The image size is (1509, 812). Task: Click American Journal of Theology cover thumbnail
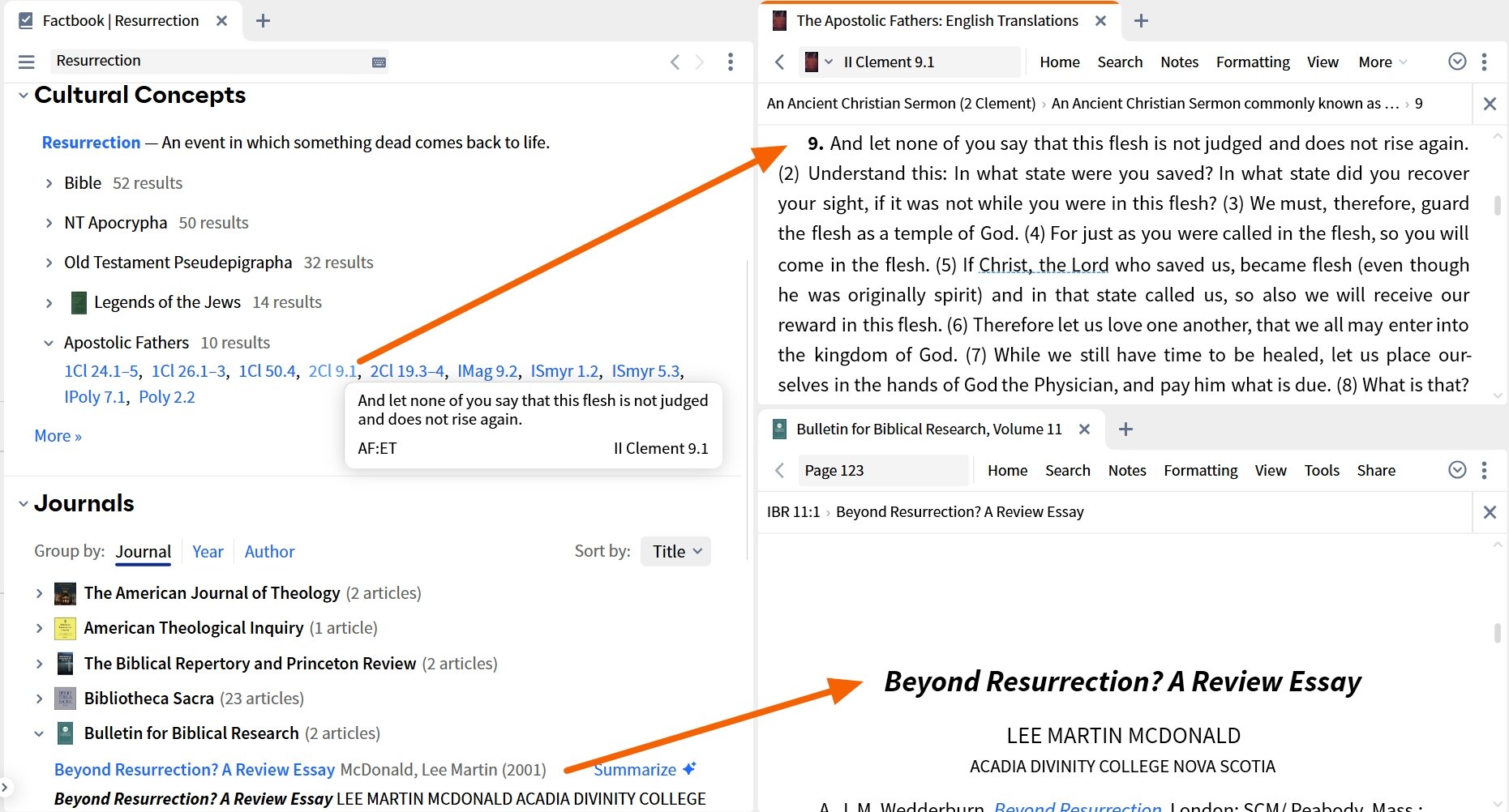pyautogui.click(x=65, y=594)
